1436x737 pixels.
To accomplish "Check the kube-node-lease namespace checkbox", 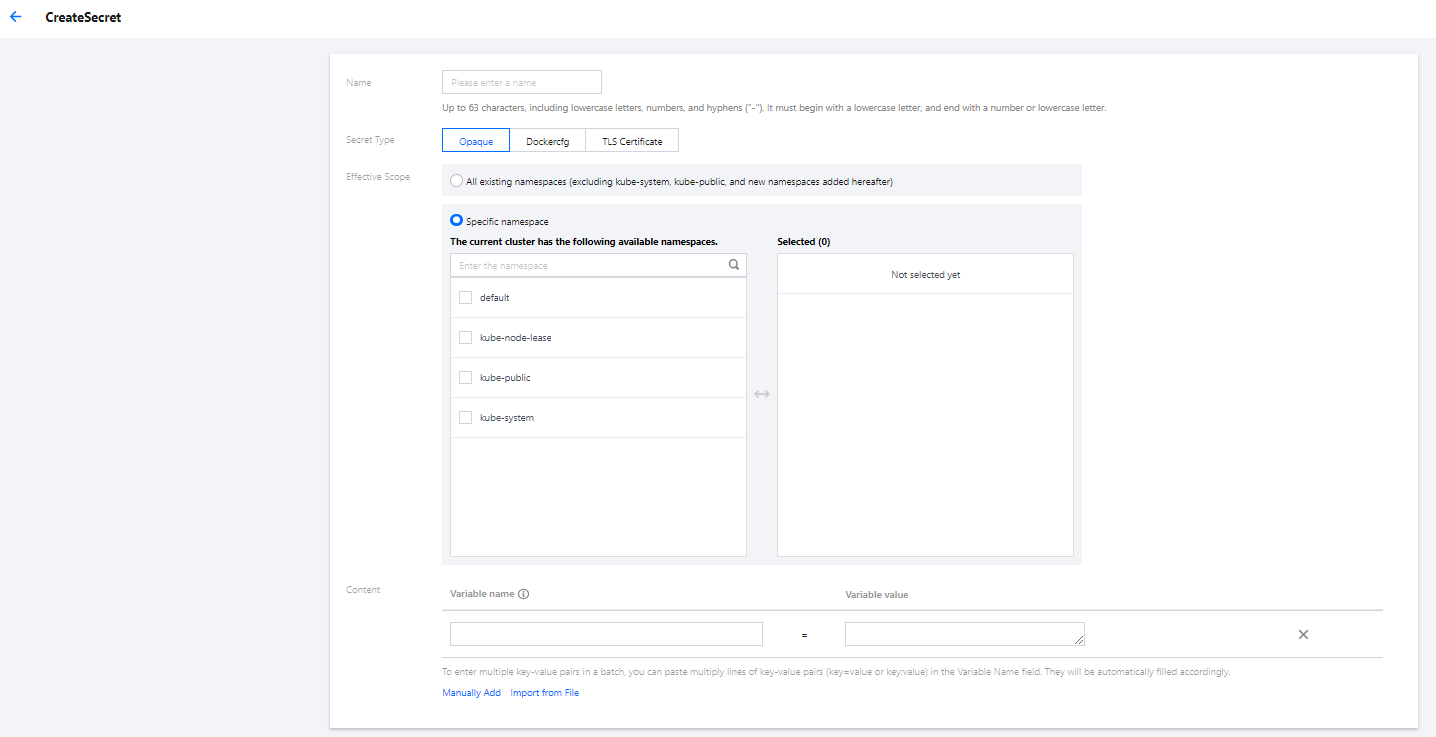I will tap(465, 338).
